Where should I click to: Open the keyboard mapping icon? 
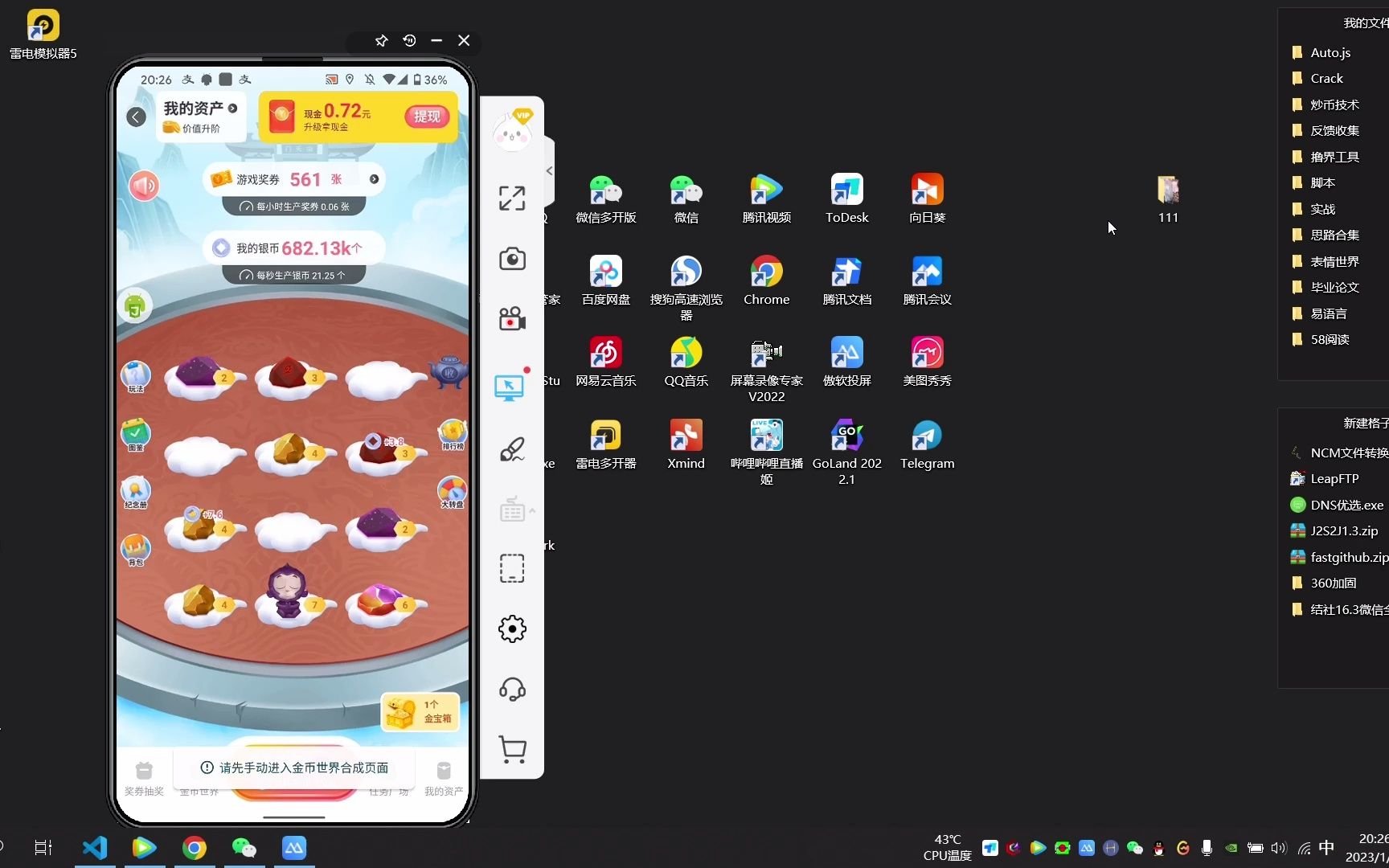click(x=512, y=510)
